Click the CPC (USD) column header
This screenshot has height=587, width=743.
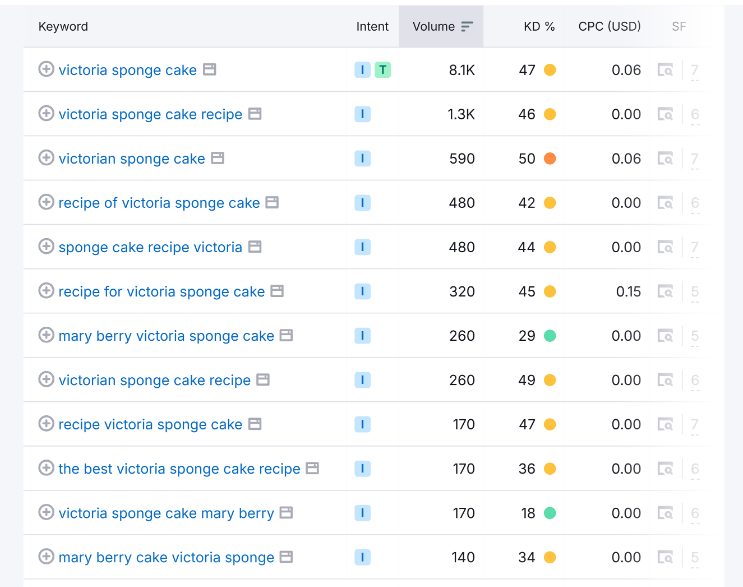609,27
